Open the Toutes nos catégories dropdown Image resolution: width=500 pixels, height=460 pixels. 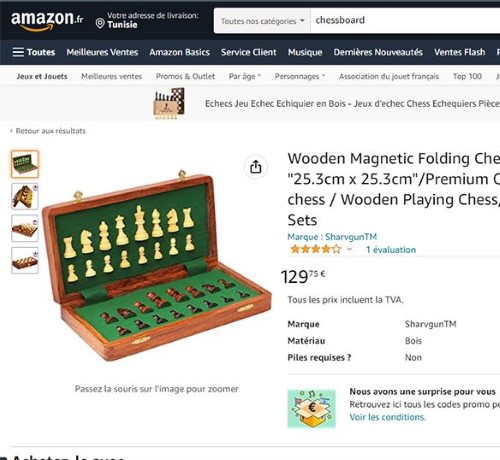click(x=262, y=21)
